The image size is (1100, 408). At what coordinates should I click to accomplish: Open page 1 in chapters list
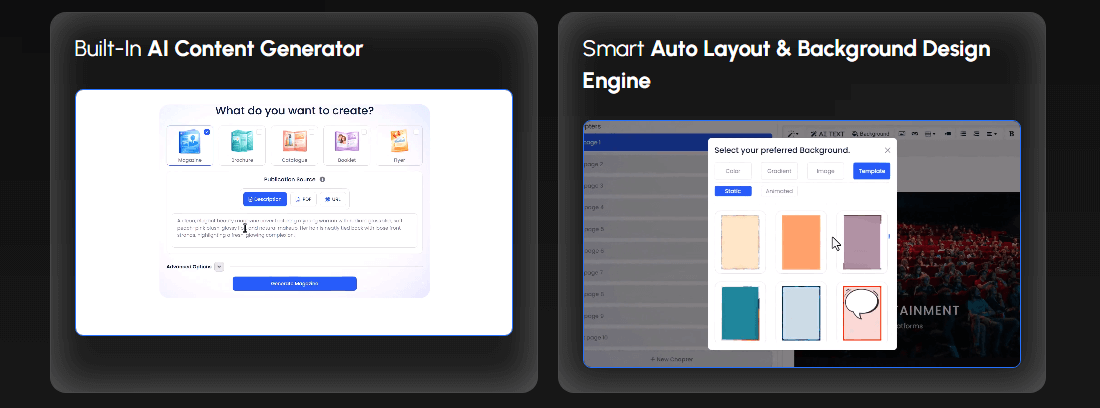[x=678, y=142]
